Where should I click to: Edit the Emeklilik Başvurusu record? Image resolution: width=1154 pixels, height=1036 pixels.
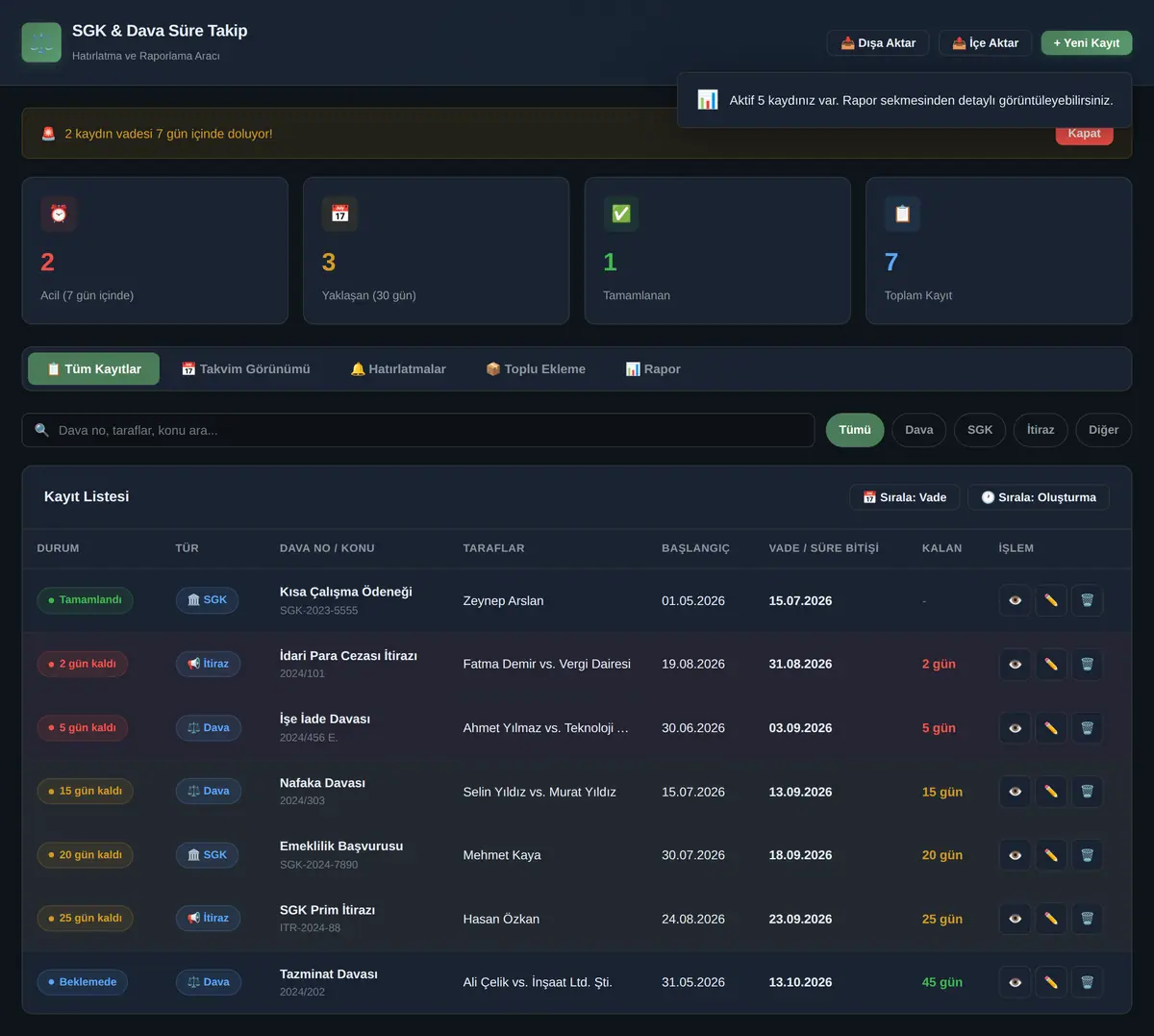tap(1051, 855)
